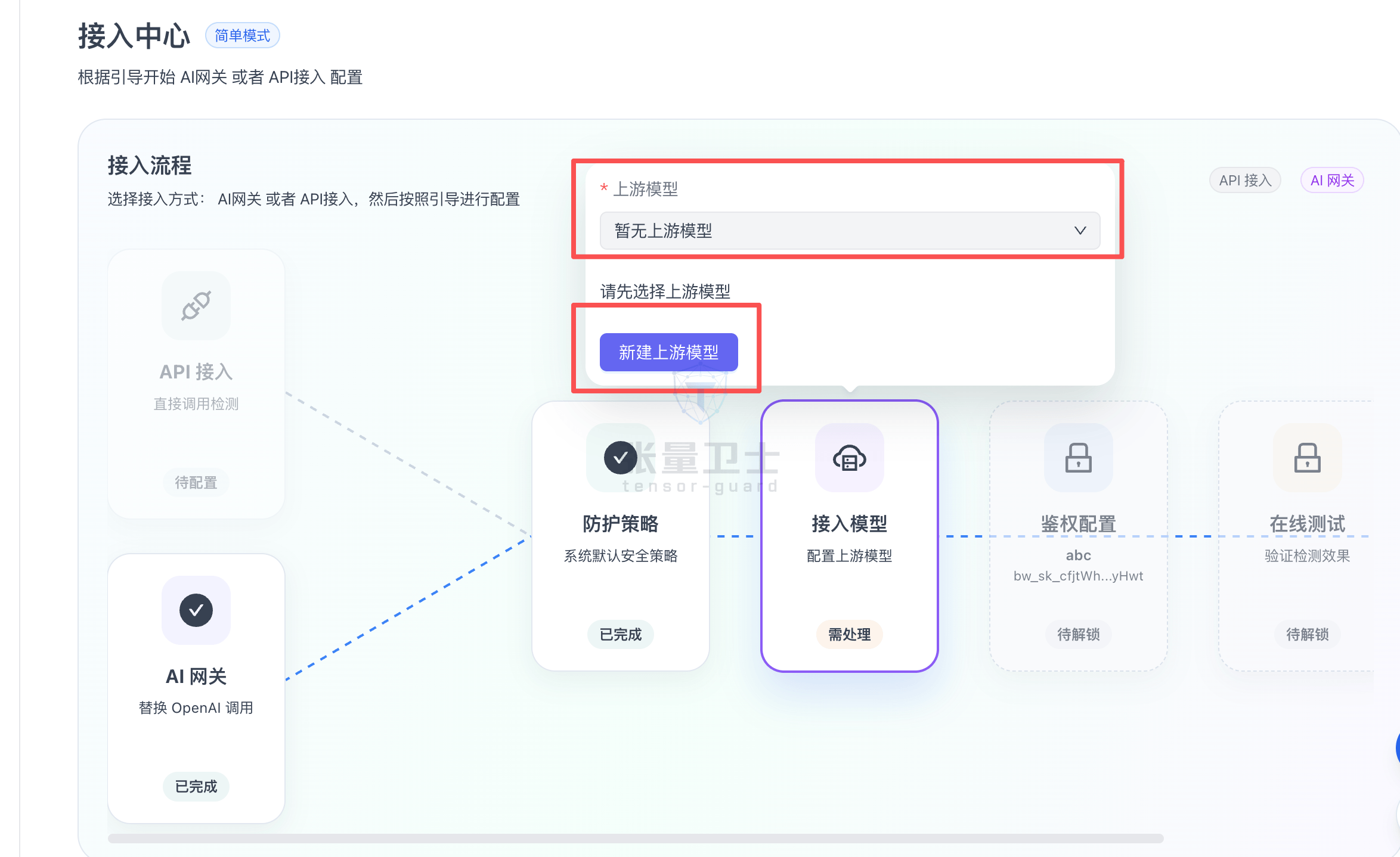Screen dimensions: 1400x857
Task: Switch to the AI 网关 mode pill
Action: [x=1332, y=181]
